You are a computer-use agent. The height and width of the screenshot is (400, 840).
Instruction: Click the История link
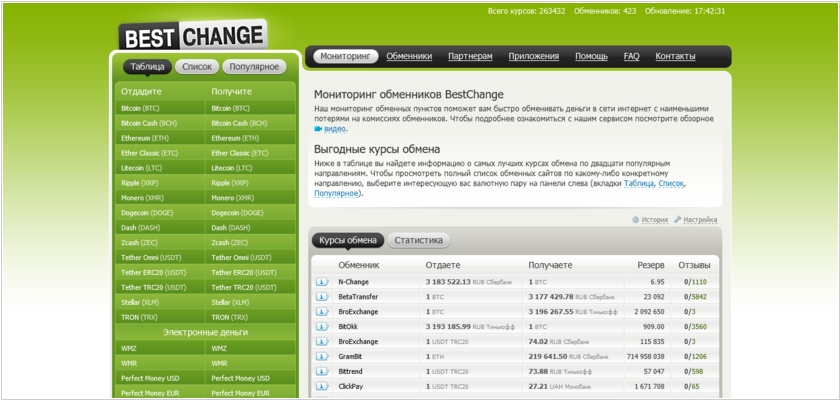click(x=655, y=220)
